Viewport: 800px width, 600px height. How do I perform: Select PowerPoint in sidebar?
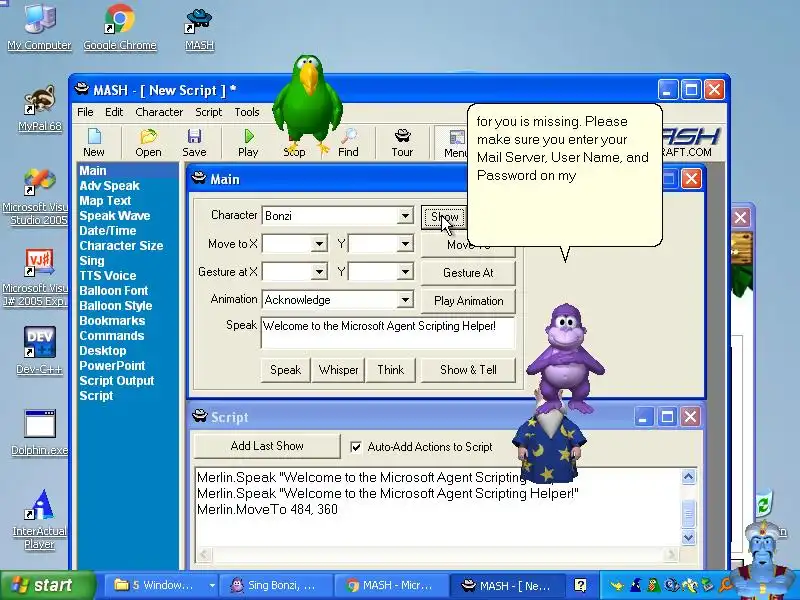(112, 366)
